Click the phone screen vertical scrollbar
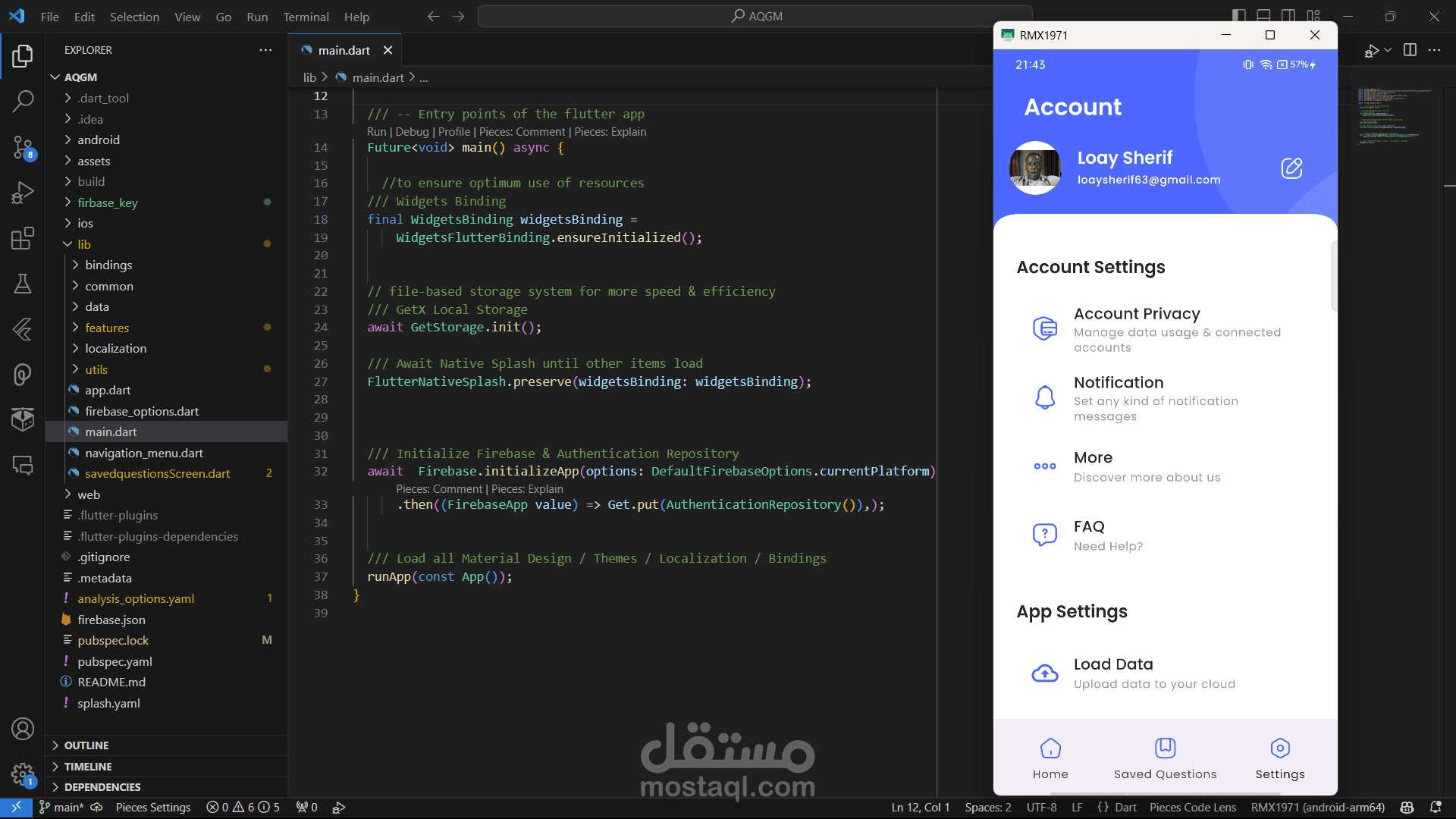The height and width of the screenshot is (819, 1456). pos(1334,277)
